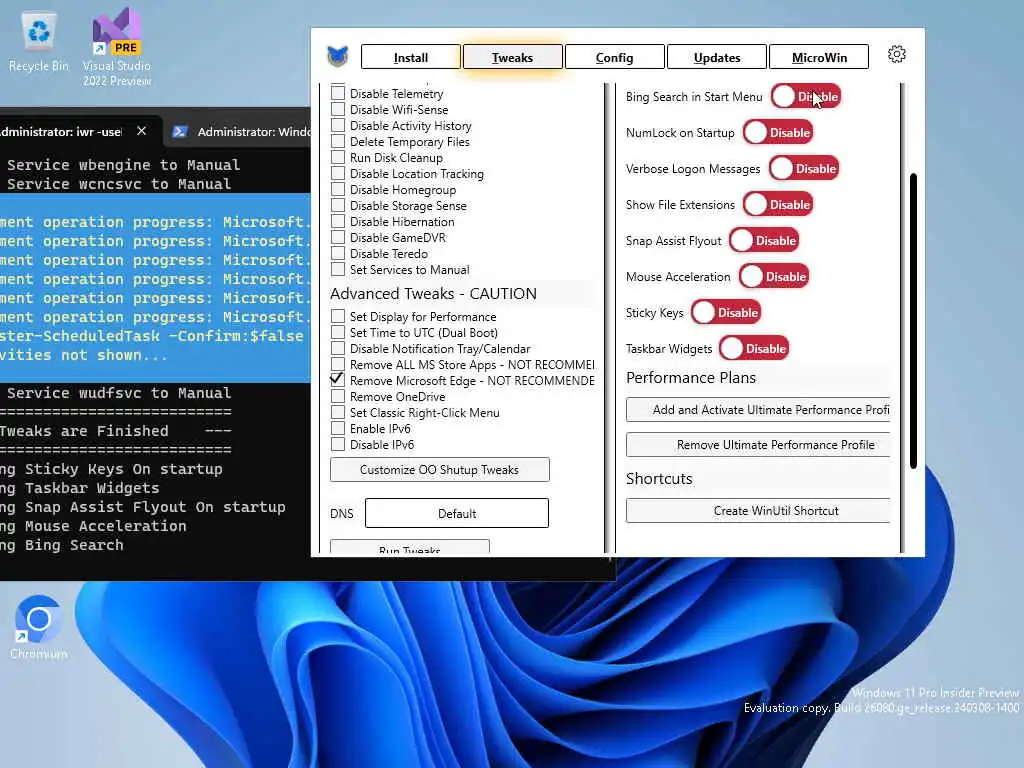
Task: Select the Chromium desktop shortcut icon
Action: pyautogui.click(x=39, y=627)
